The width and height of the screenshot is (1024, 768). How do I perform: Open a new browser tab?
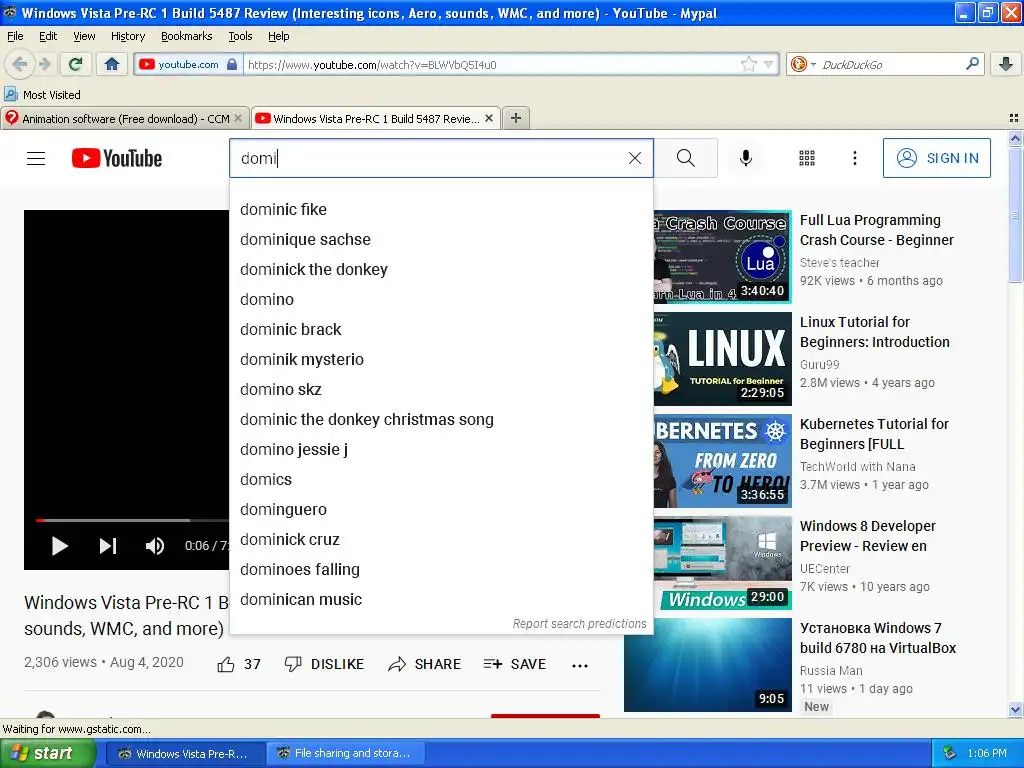(516, 118)
